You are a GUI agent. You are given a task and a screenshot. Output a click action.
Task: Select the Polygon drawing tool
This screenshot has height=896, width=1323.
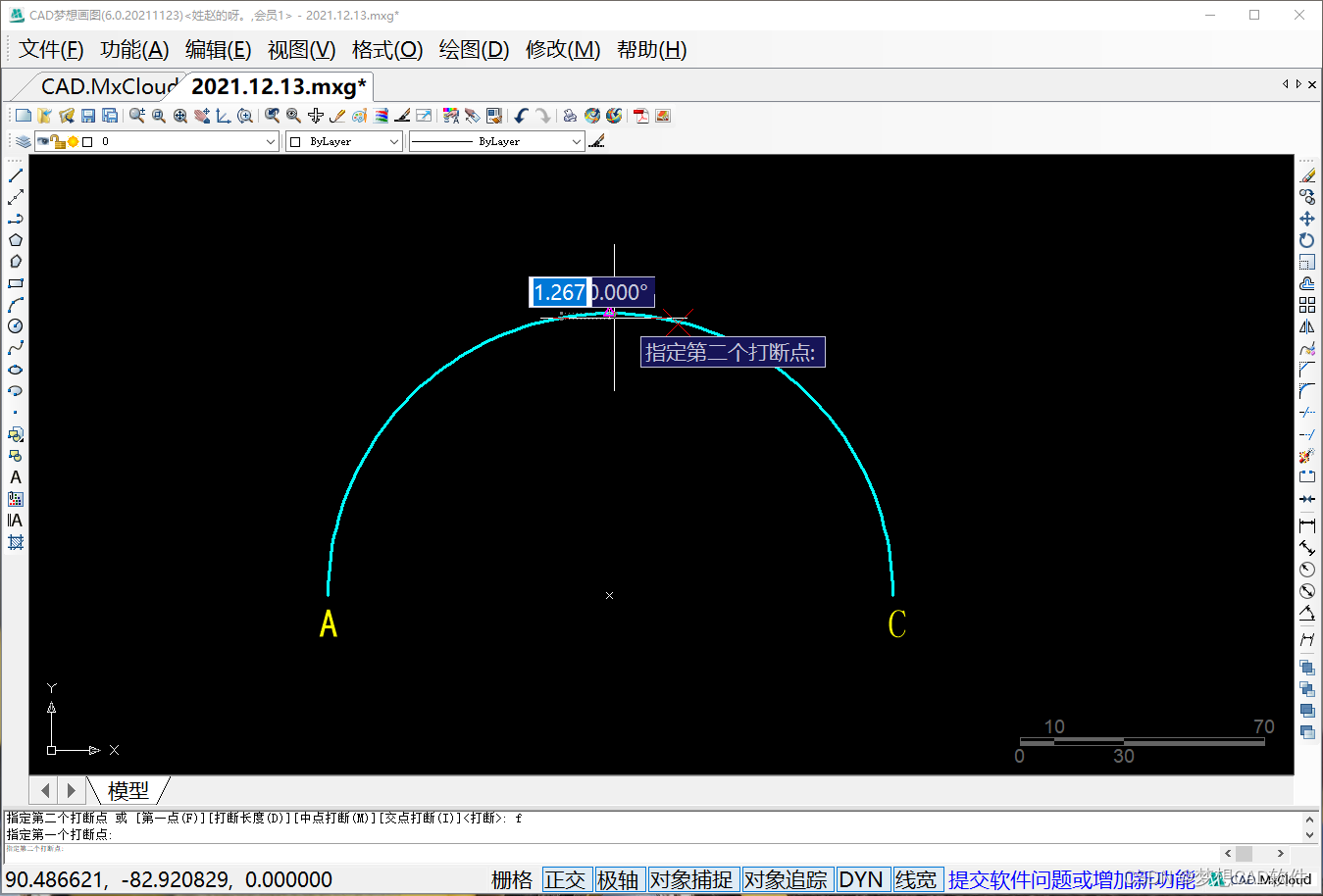click(x=16, y=240)
